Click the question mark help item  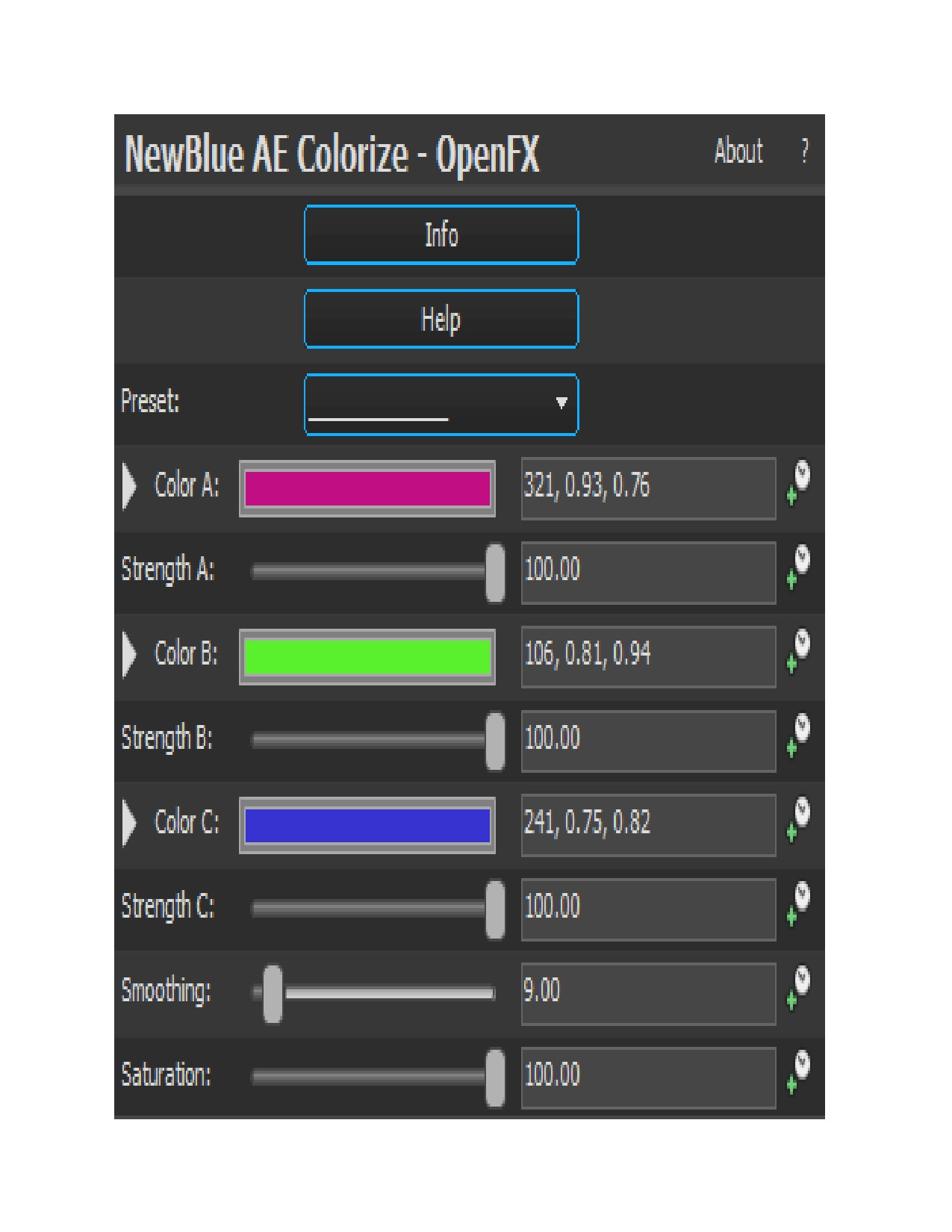(x=804, y=152)
